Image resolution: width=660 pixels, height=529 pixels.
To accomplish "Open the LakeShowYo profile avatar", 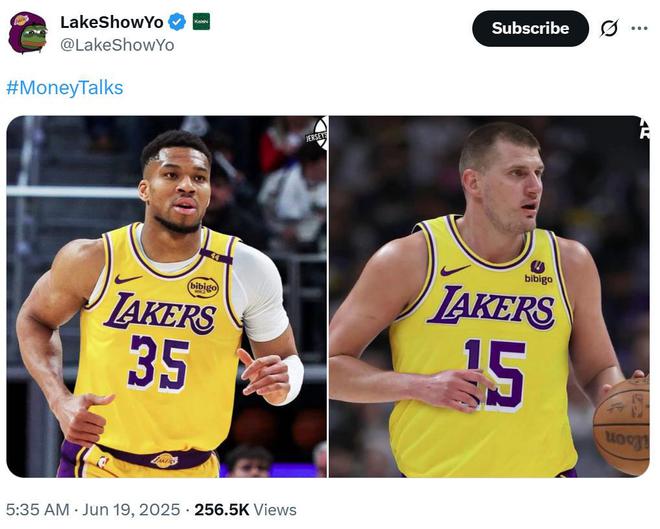I will coord(27,32).
